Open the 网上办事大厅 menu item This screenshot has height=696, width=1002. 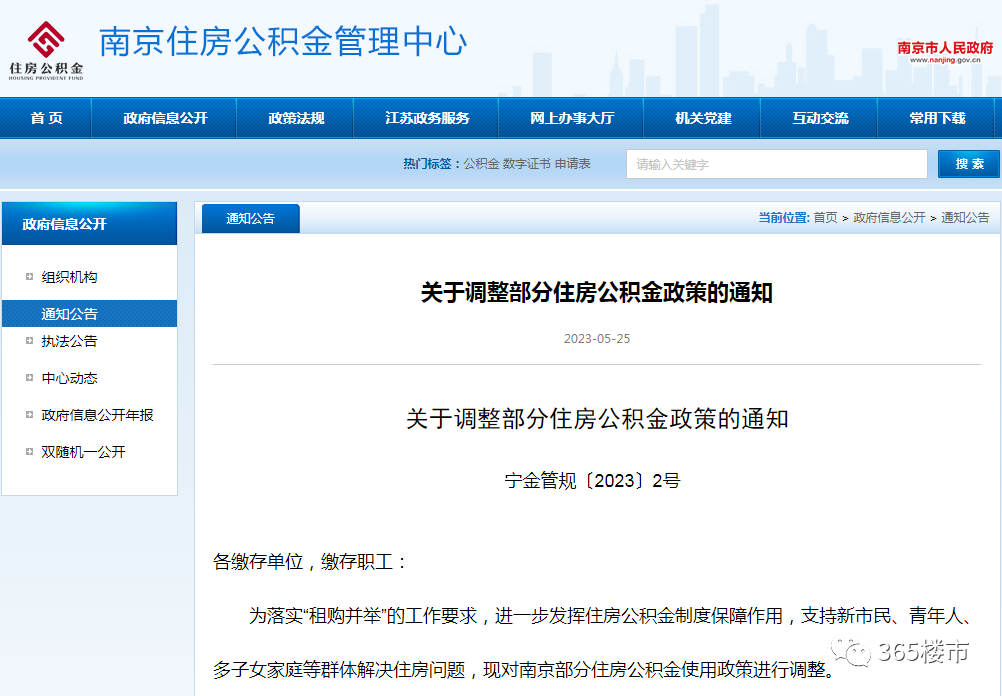[571, 117]
